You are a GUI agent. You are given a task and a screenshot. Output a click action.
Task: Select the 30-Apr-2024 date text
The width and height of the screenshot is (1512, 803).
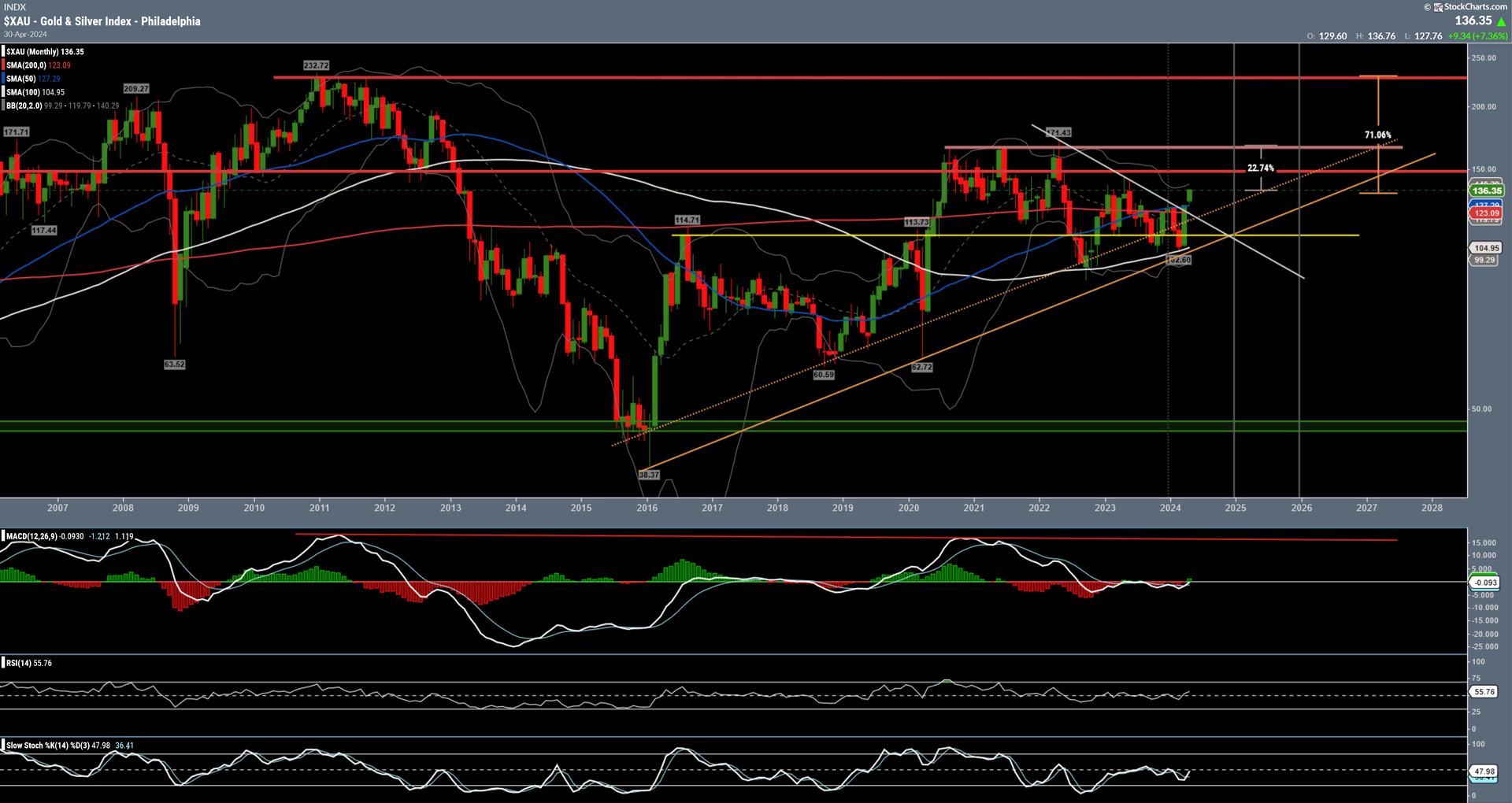click(x=25, y=35)
